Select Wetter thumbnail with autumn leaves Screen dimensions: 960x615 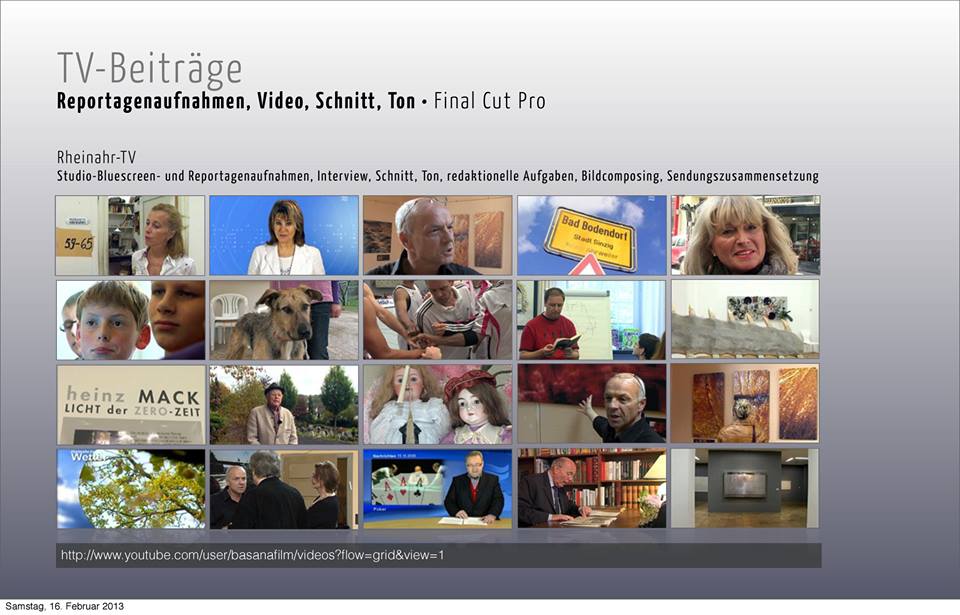131,489
